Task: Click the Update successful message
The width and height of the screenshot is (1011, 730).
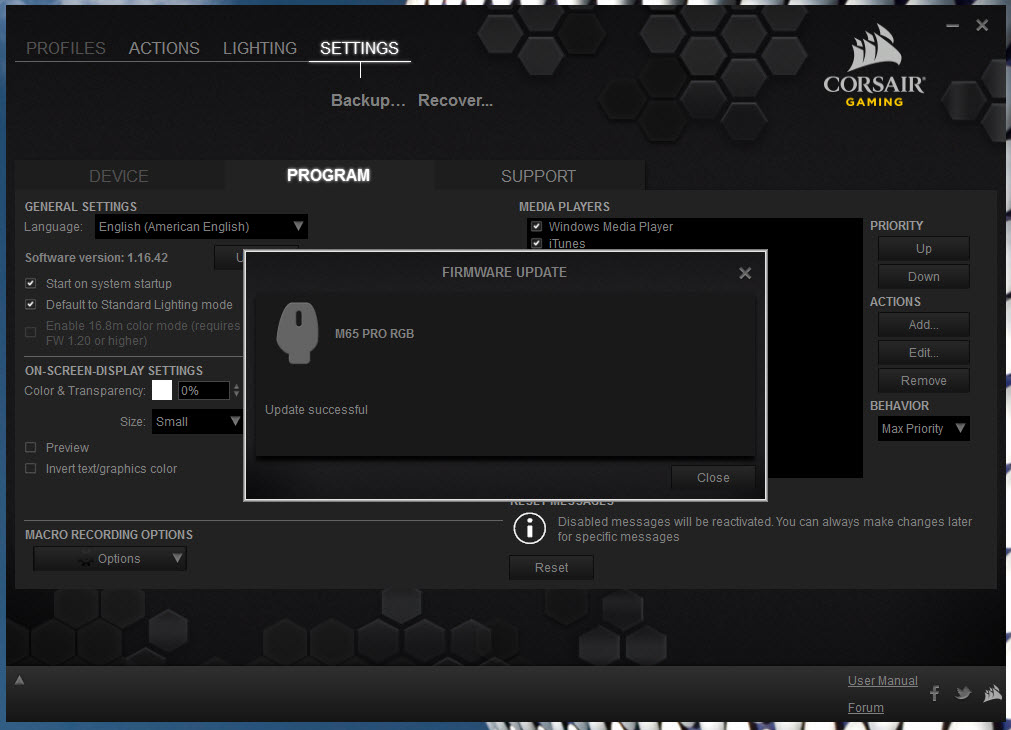Action: point(316,409)
